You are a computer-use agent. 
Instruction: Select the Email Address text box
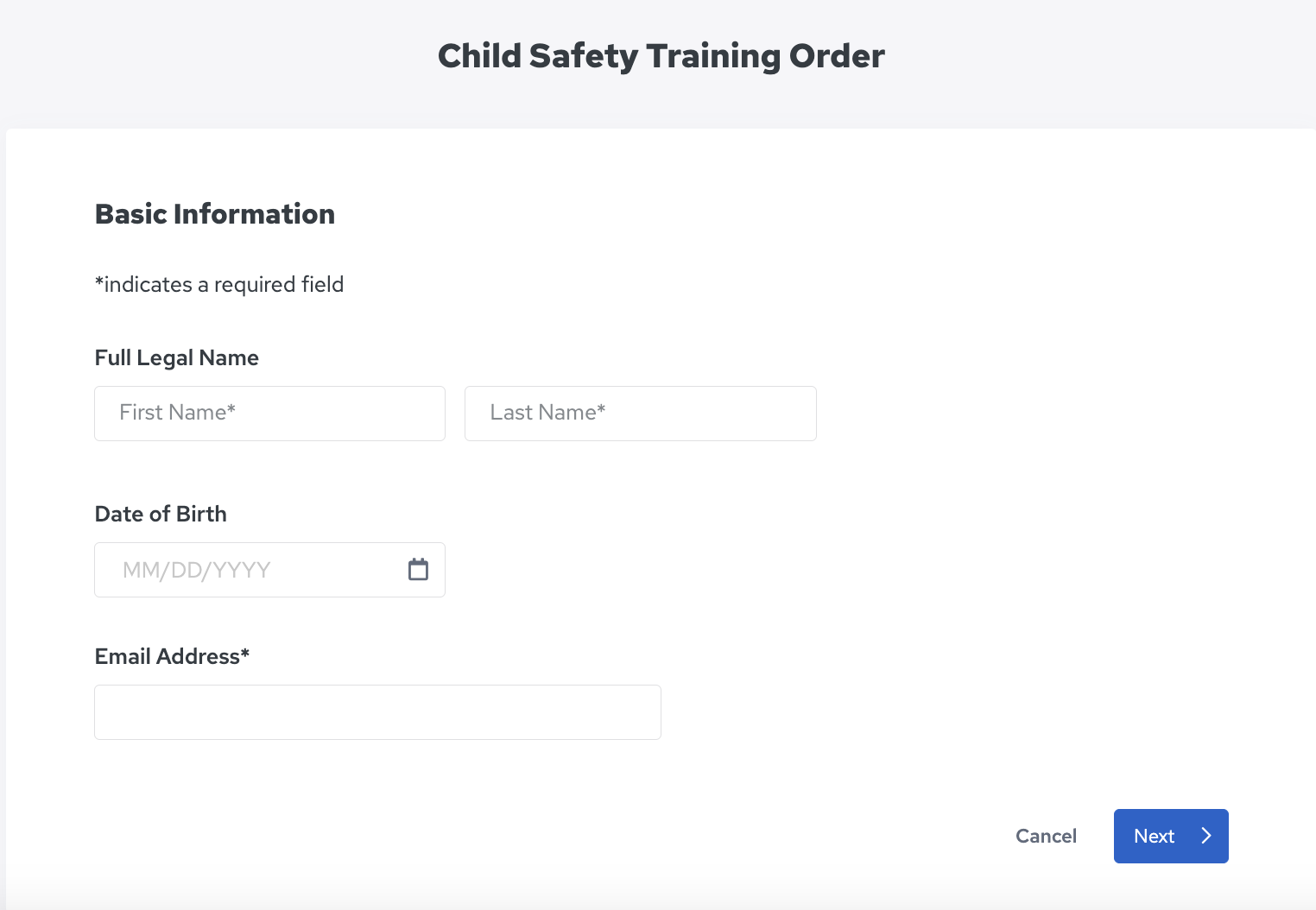coord(377,712)
